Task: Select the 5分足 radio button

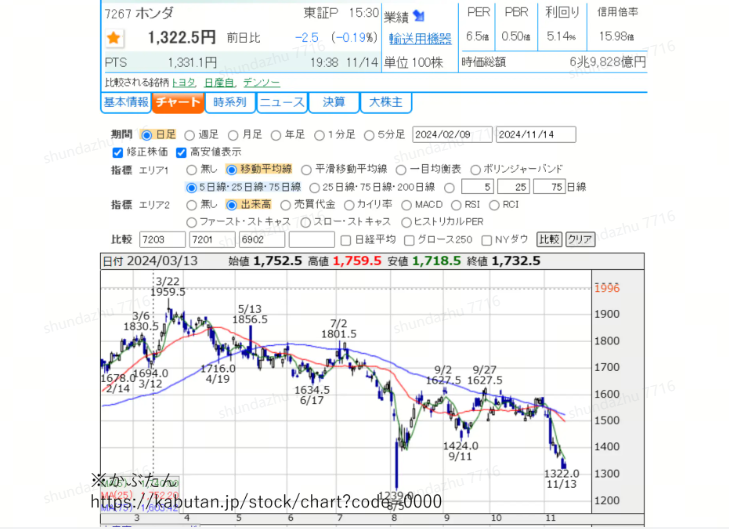Action: [x=369, y=135]
